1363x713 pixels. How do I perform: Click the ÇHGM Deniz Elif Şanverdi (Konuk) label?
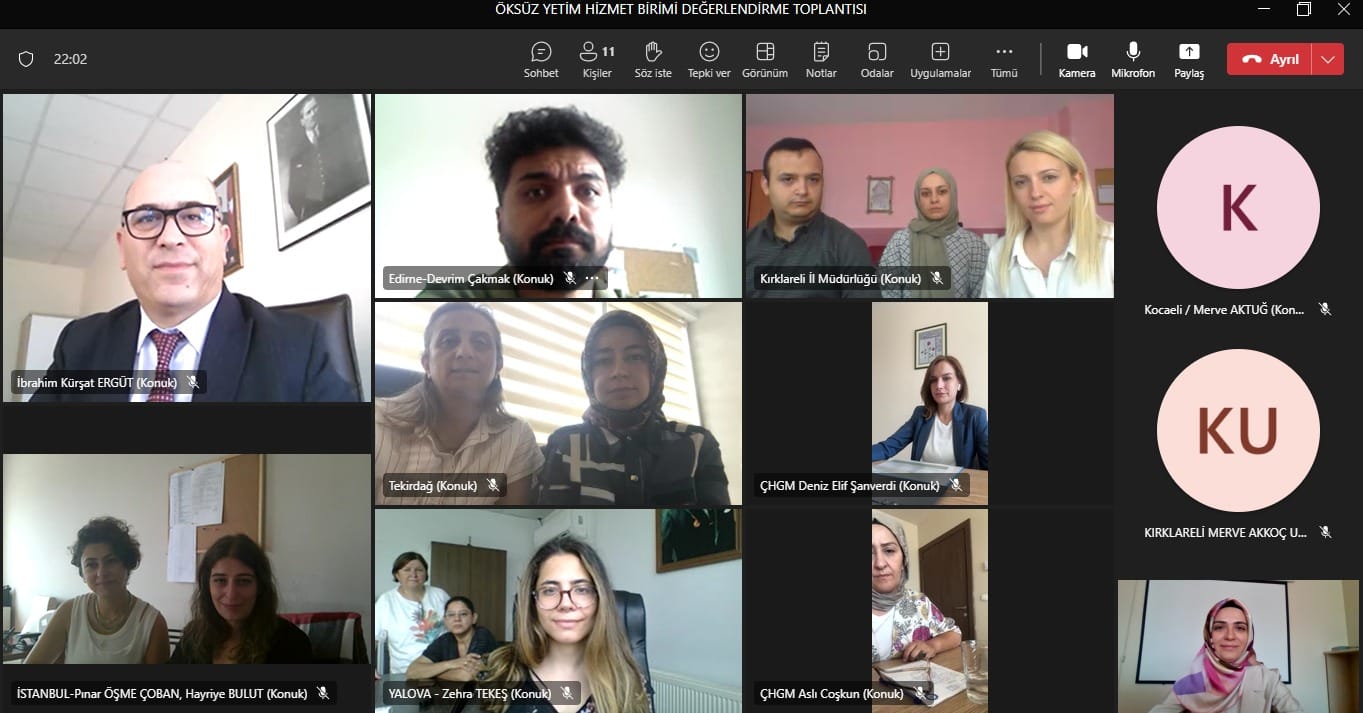click(x=850, y=485)
